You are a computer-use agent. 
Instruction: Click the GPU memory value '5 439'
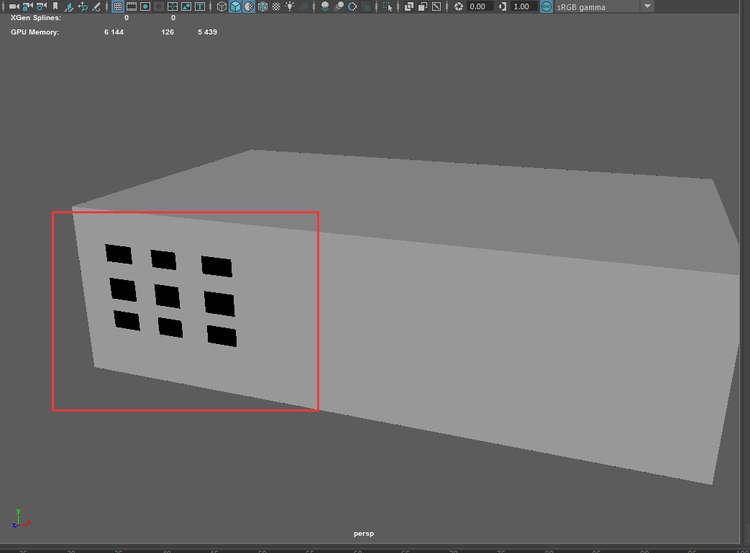[x=207, y=32]
